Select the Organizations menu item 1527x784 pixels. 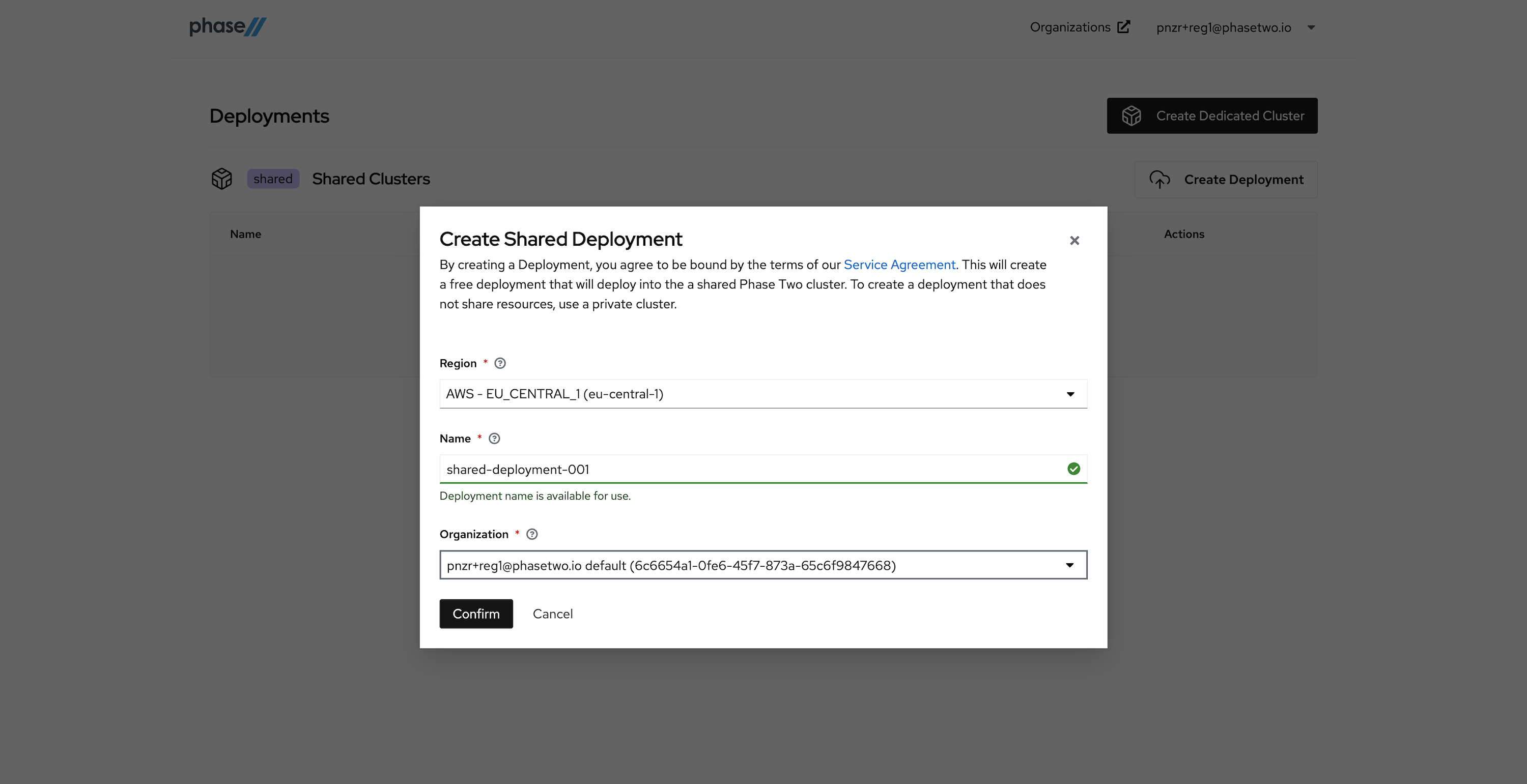[x=1070, y=26]
